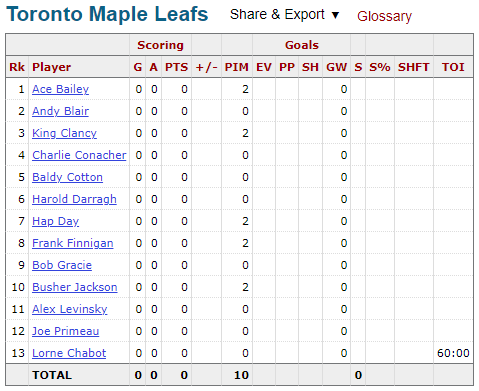Open Hap Day's player page
Viewport: 479px width, 391px height.
55,221
